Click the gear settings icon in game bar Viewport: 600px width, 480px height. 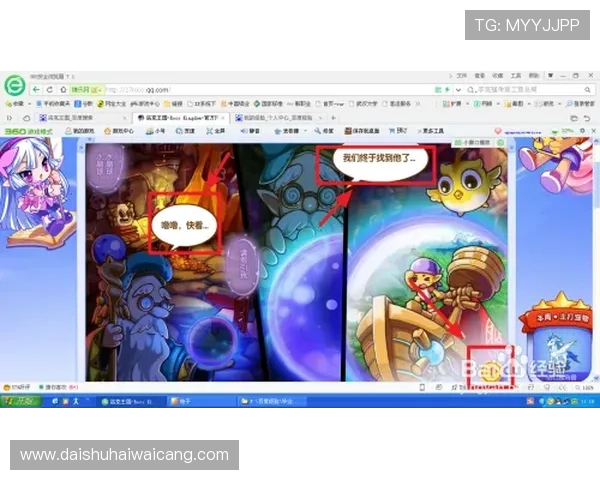click(x=582, y=131)
